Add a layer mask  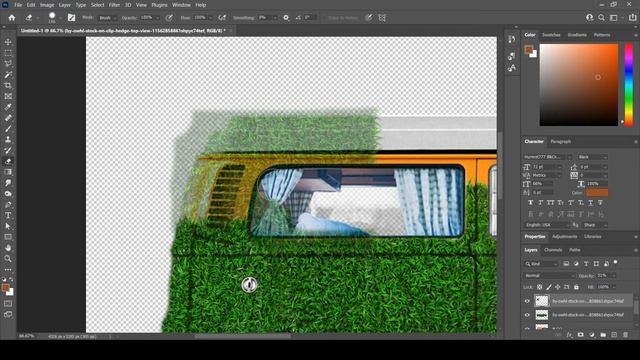(x=580, y=335)
